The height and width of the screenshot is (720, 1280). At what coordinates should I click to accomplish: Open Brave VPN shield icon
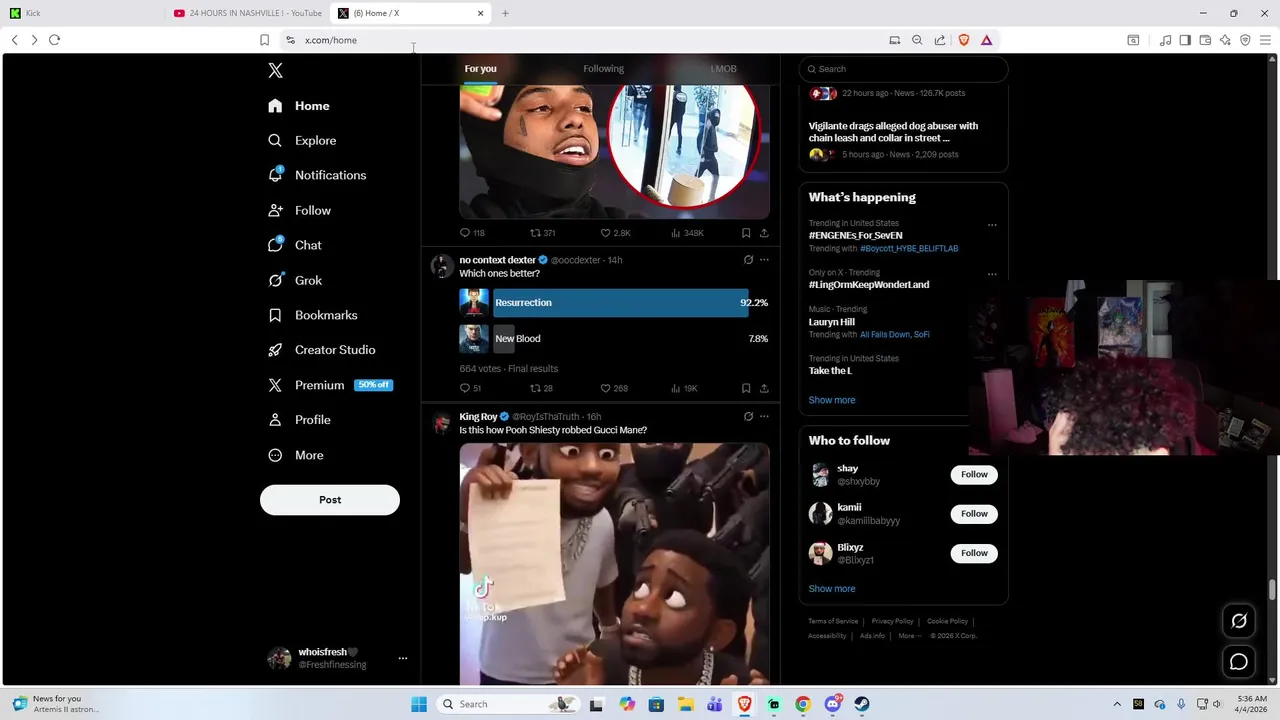(1245, 40)
